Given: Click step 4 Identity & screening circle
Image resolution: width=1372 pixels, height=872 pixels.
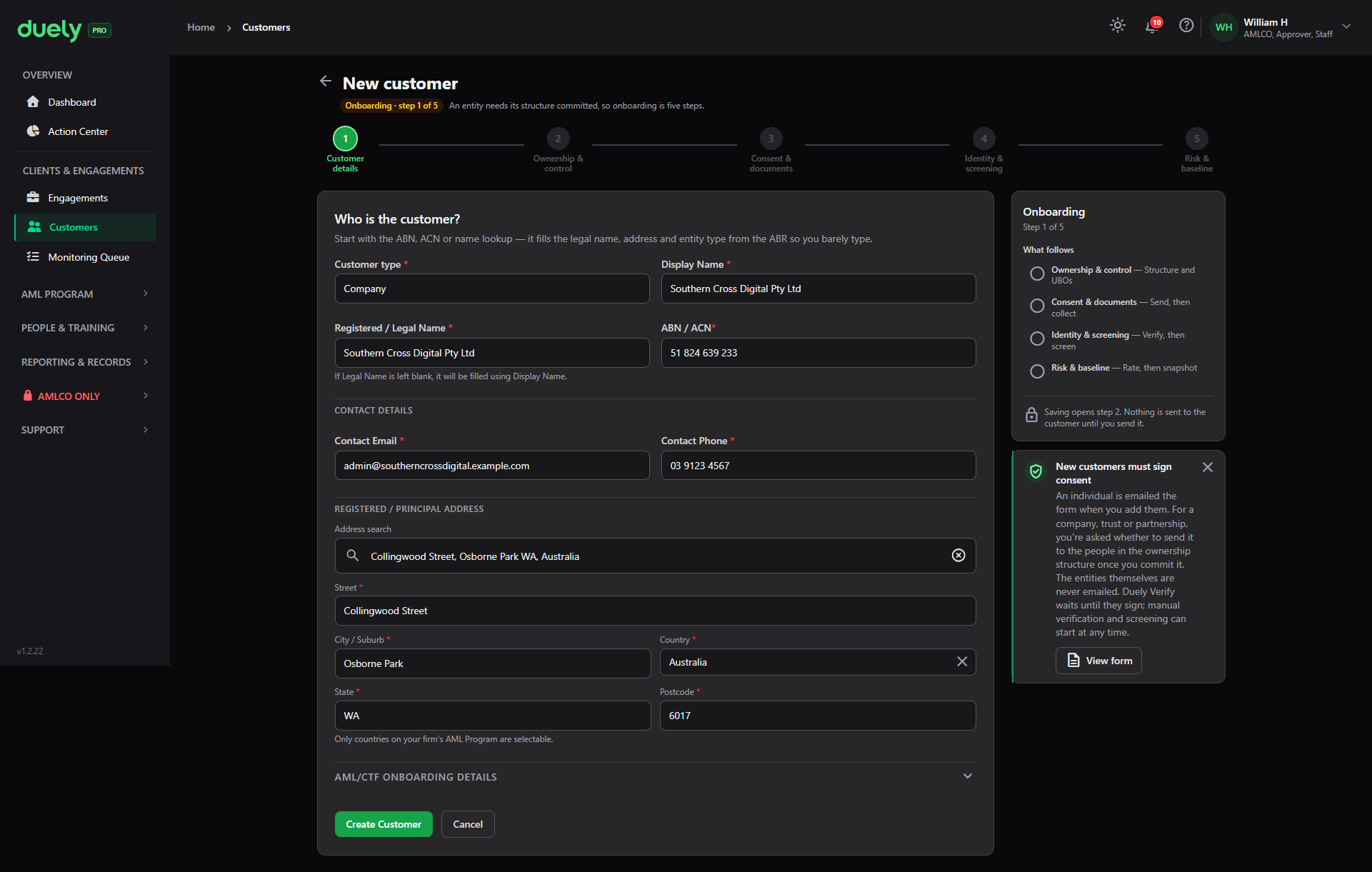Looking at the screenshot, I should coord(983,139).
